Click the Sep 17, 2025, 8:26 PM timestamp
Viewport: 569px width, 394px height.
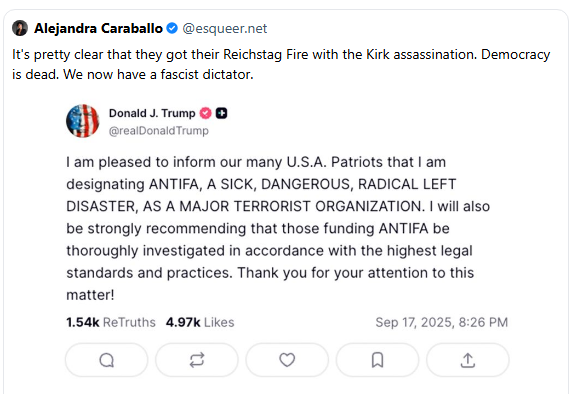click(442, 322)
